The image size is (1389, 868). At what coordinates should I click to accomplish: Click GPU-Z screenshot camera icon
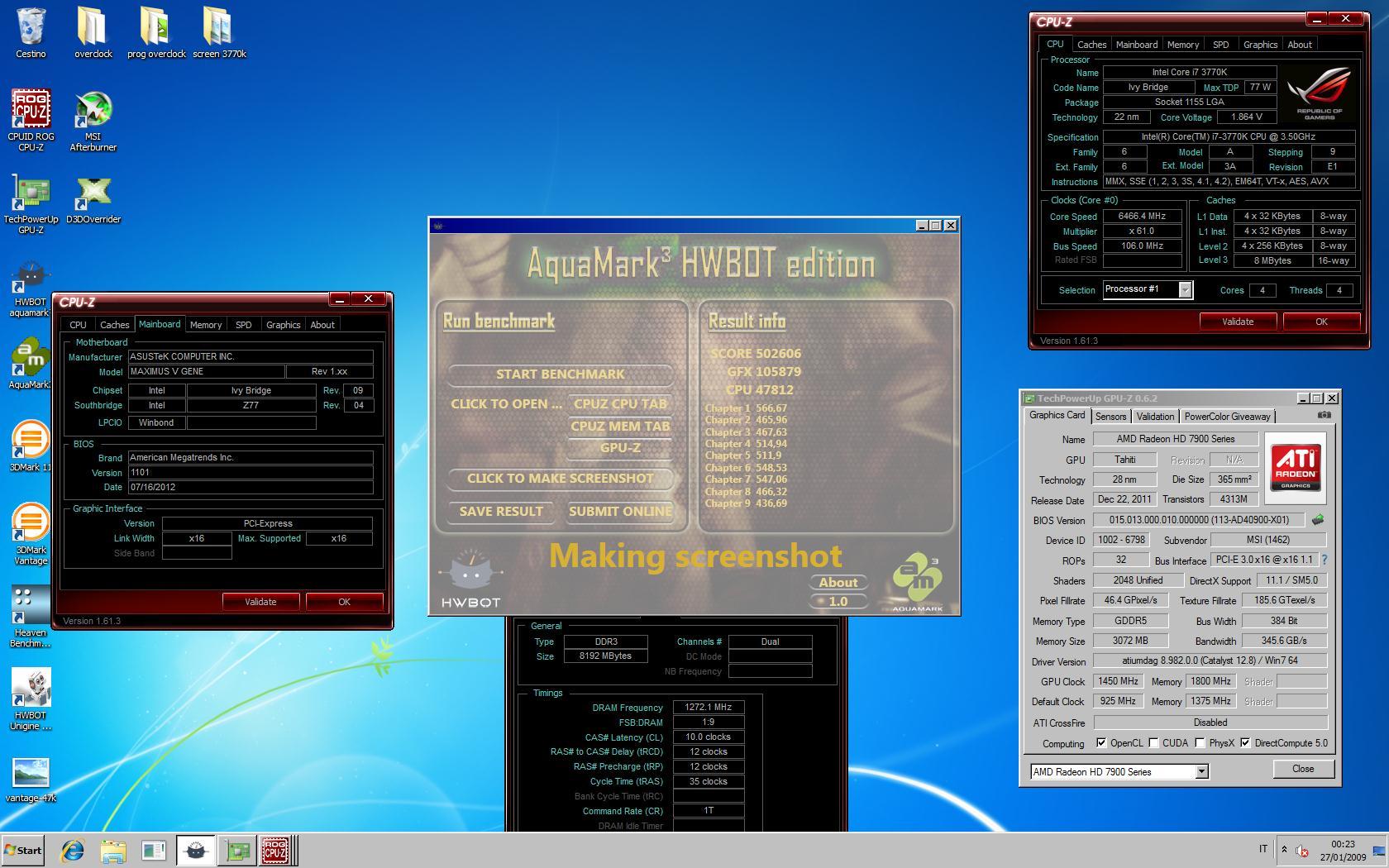click(1324, 415)
